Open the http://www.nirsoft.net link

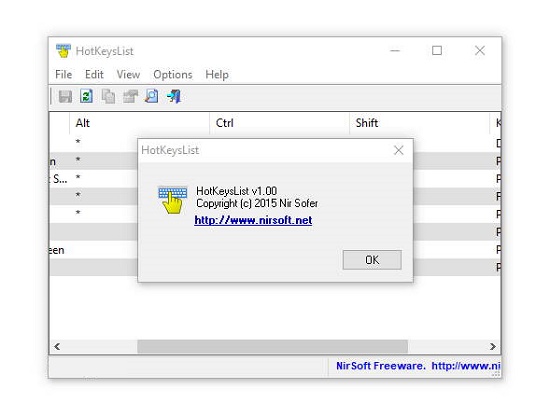[253, 220]
